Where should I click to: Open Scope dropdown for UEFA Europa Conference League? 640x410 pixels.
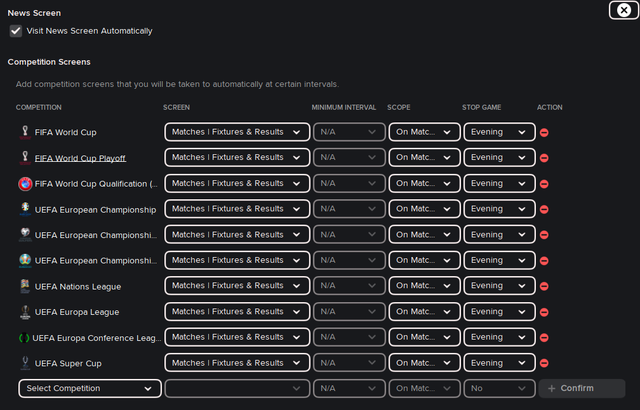pos(424,337)
